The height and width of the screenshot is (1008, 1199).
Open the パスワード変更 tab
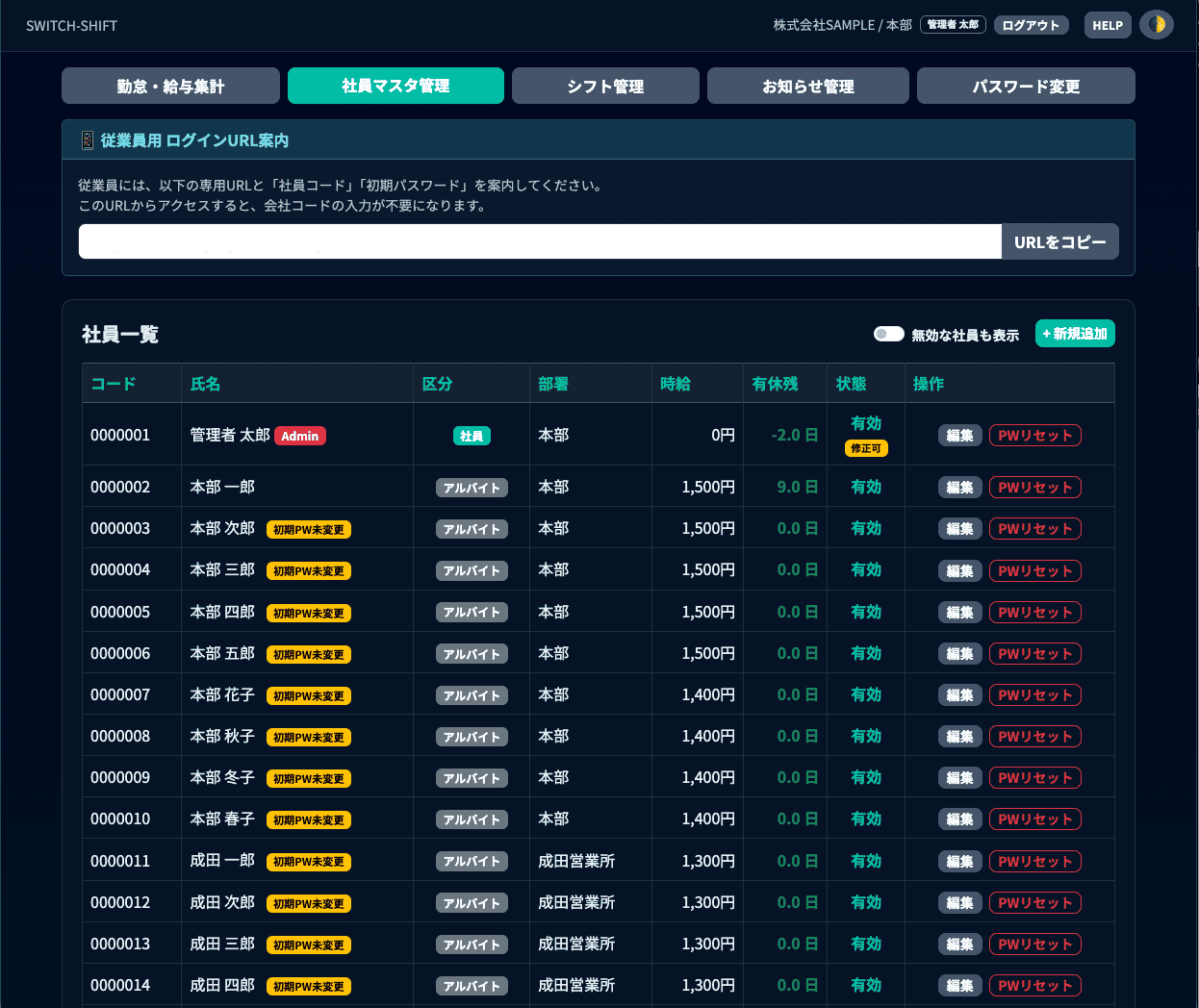(x=1026, y=86)
